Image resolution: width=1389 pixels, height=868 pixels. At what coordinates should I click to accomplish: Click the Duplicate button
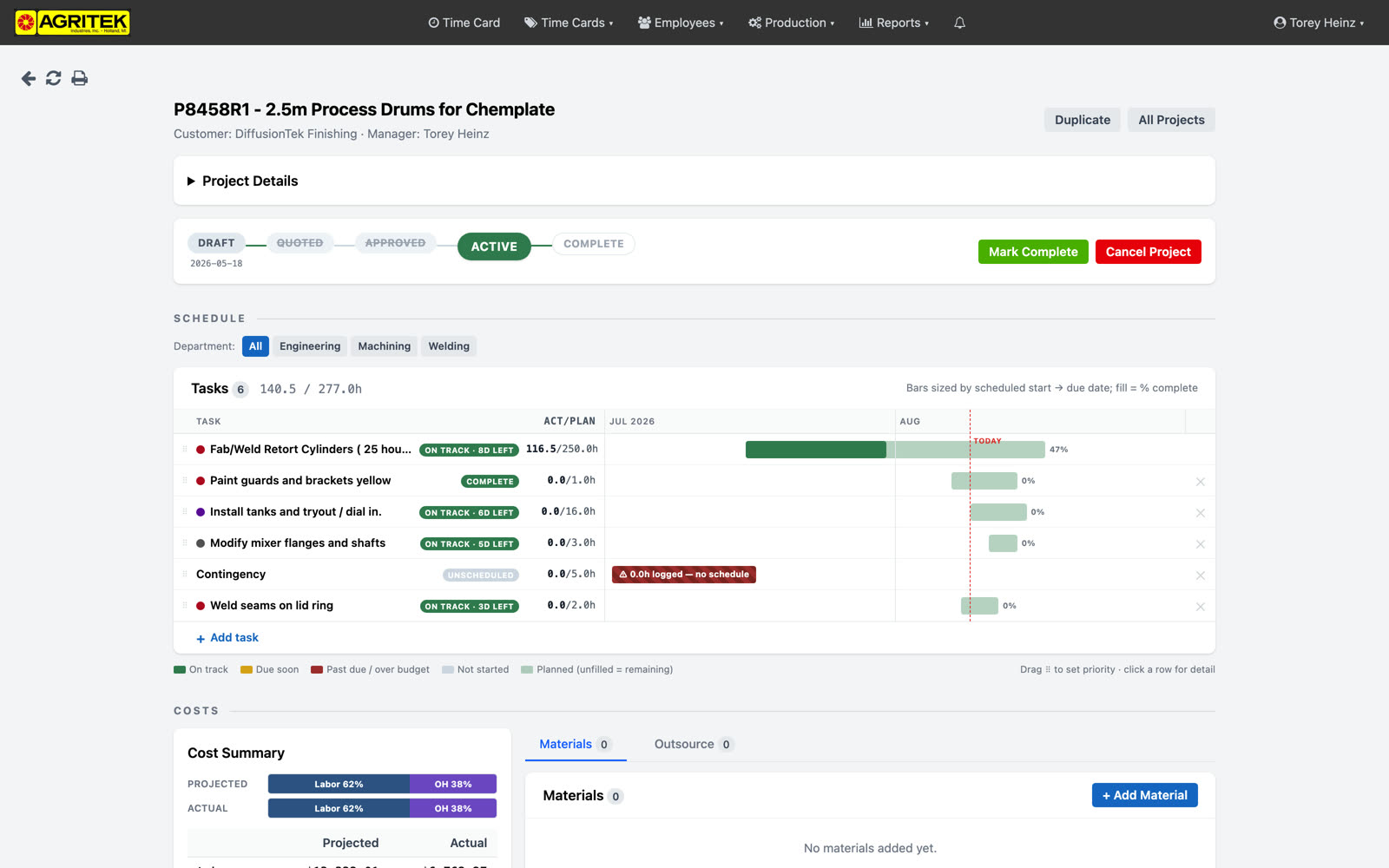tap(1083, 120)
